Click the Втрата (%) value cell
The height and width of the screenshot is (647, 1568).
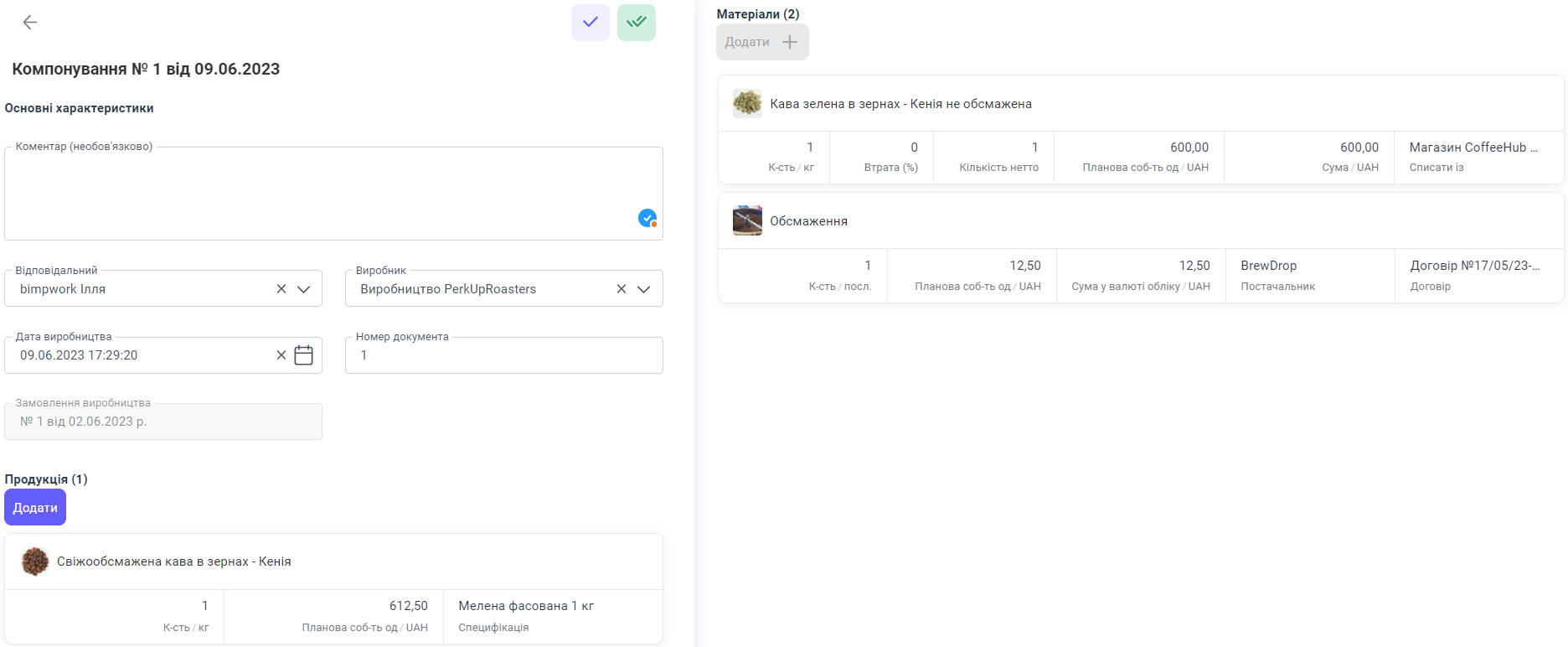[x=882, y=156]
